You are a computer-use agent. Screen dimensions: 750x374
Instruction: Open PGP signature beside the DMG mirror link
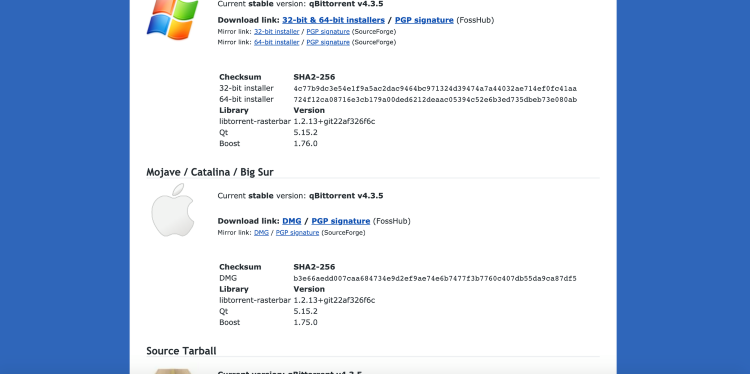coord(298,232)
